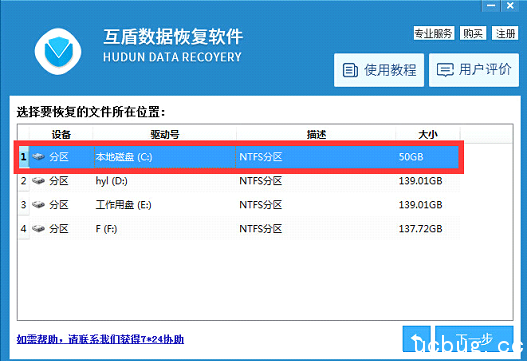The width and height of the screenshot is (527, 361).
Task: Click the 下一步 next step button
Action: click(474, 339)
